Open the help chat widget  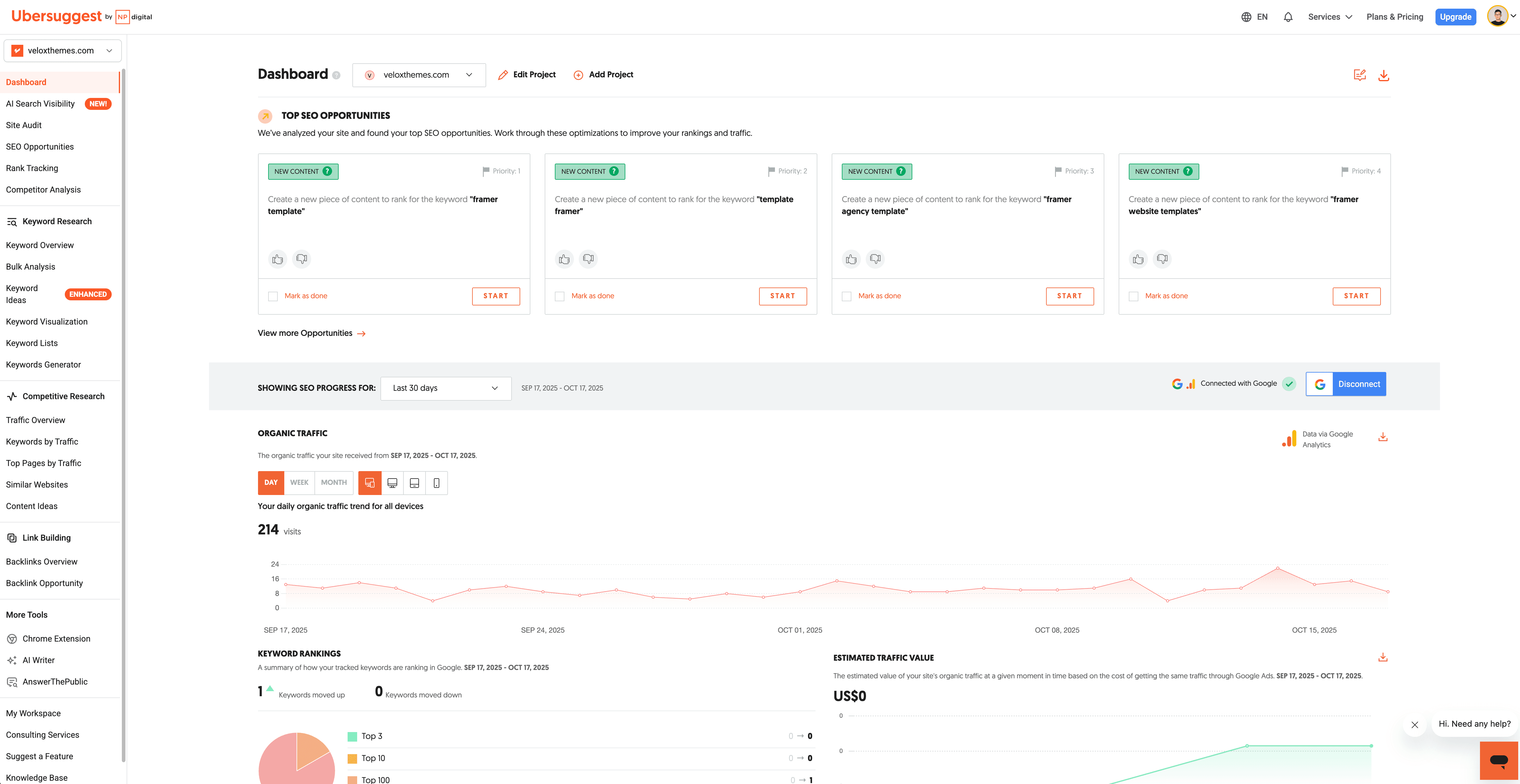[1499, 761]
